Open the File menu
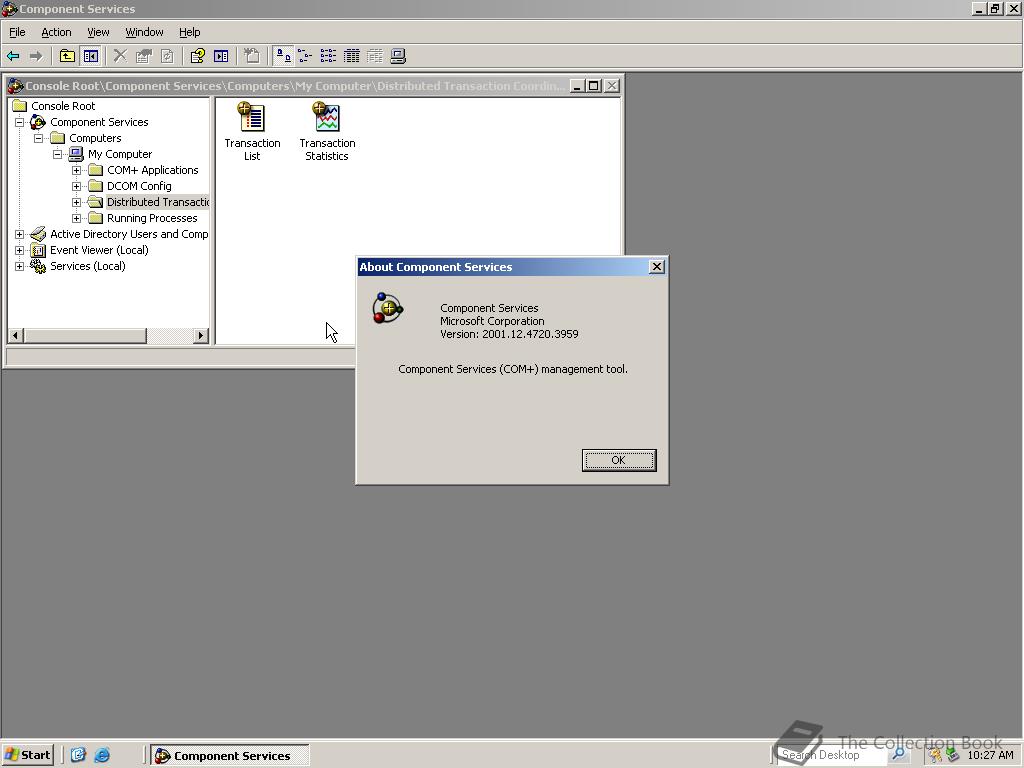The height and width of the screenshot is (768, 1024). pyautogui.click(x=17, y=32)
